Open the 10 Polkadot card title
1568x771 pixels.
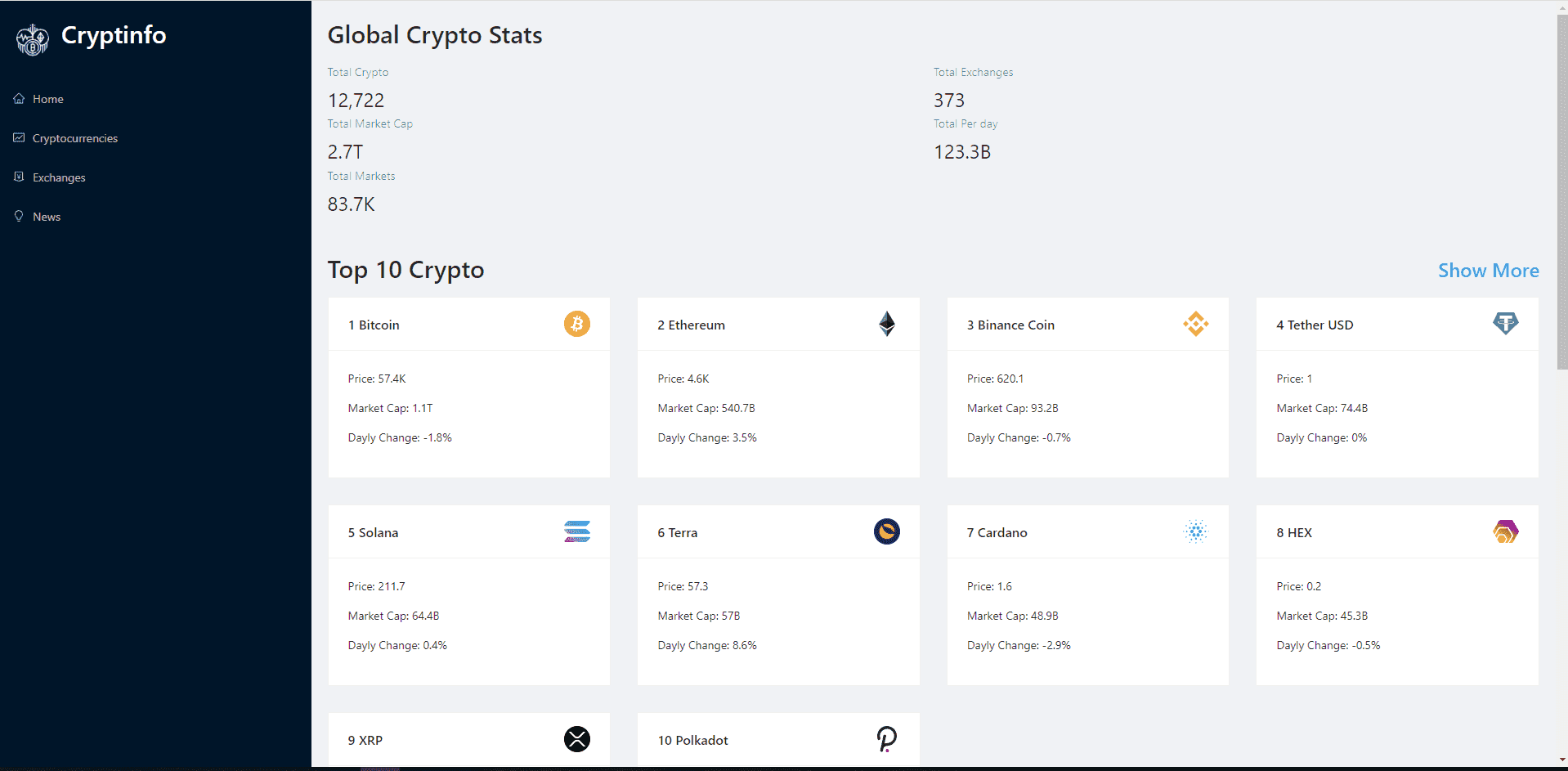coord(692,740)
